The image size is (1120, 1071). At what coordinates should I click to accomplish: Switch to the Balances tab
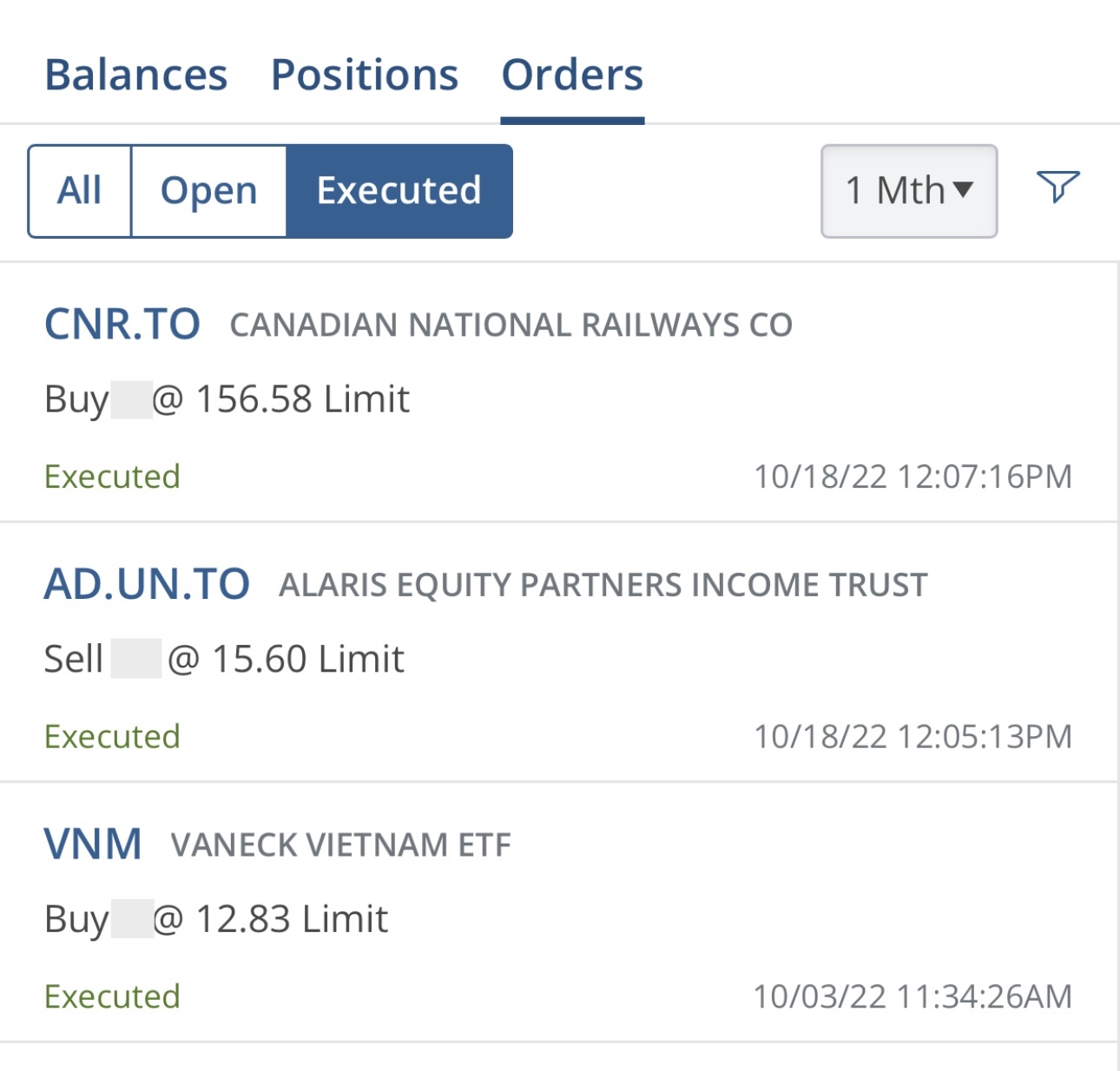pyautogui.click(x=136, y=75)
